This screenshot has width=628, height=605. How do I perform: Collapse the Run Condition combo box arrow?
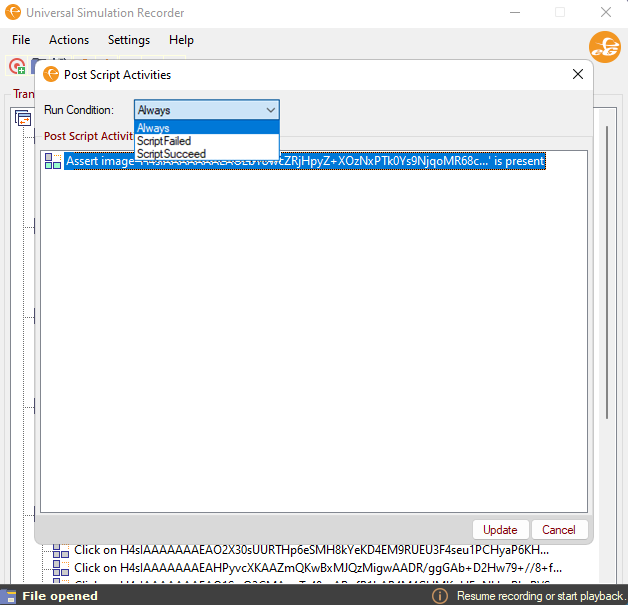click(270, 110)
